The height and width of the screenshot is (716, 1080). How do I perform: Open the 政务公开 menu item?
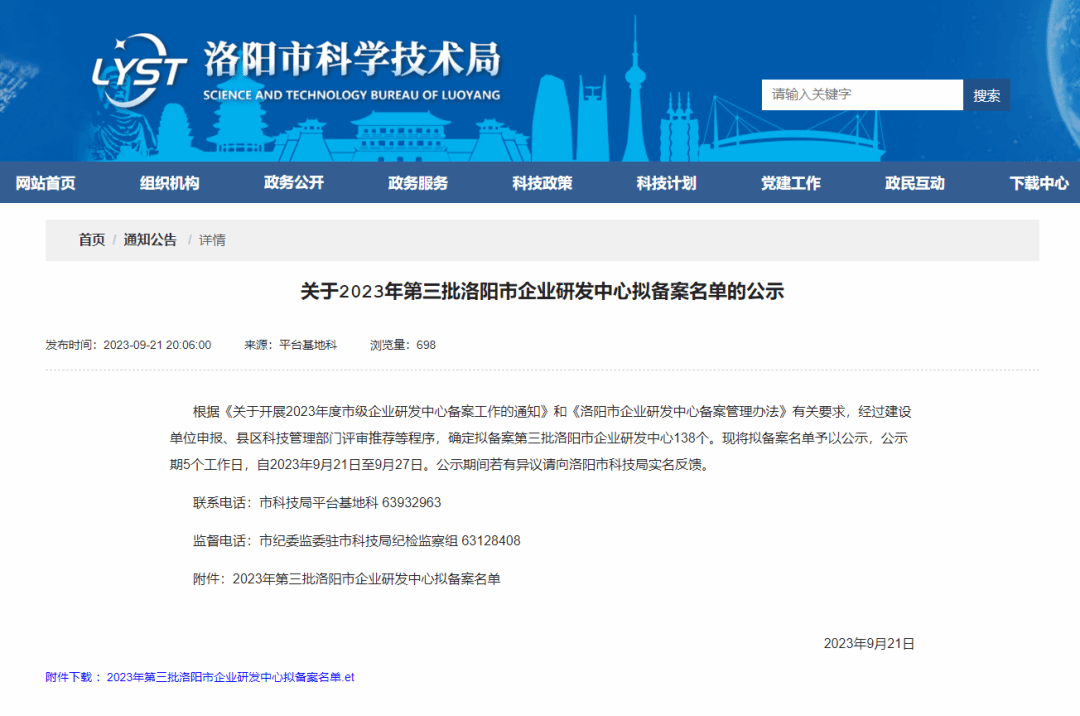pos(294,183)
